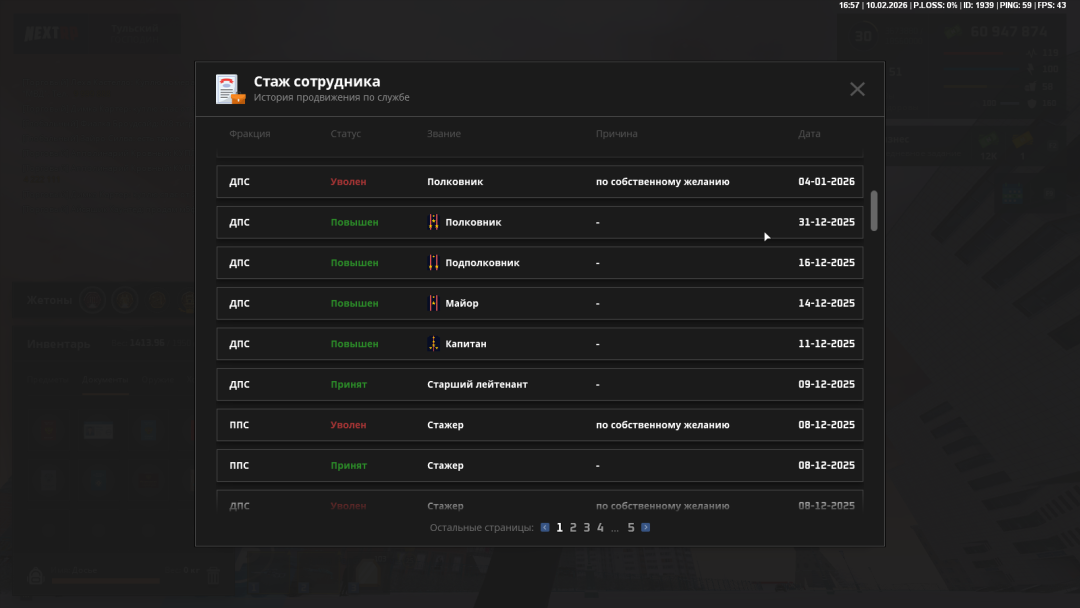Image resolution: width=1080 pixels, height=608 pixels.
Task: Click the Captain rank insignia icon
Action: [434, 344]
